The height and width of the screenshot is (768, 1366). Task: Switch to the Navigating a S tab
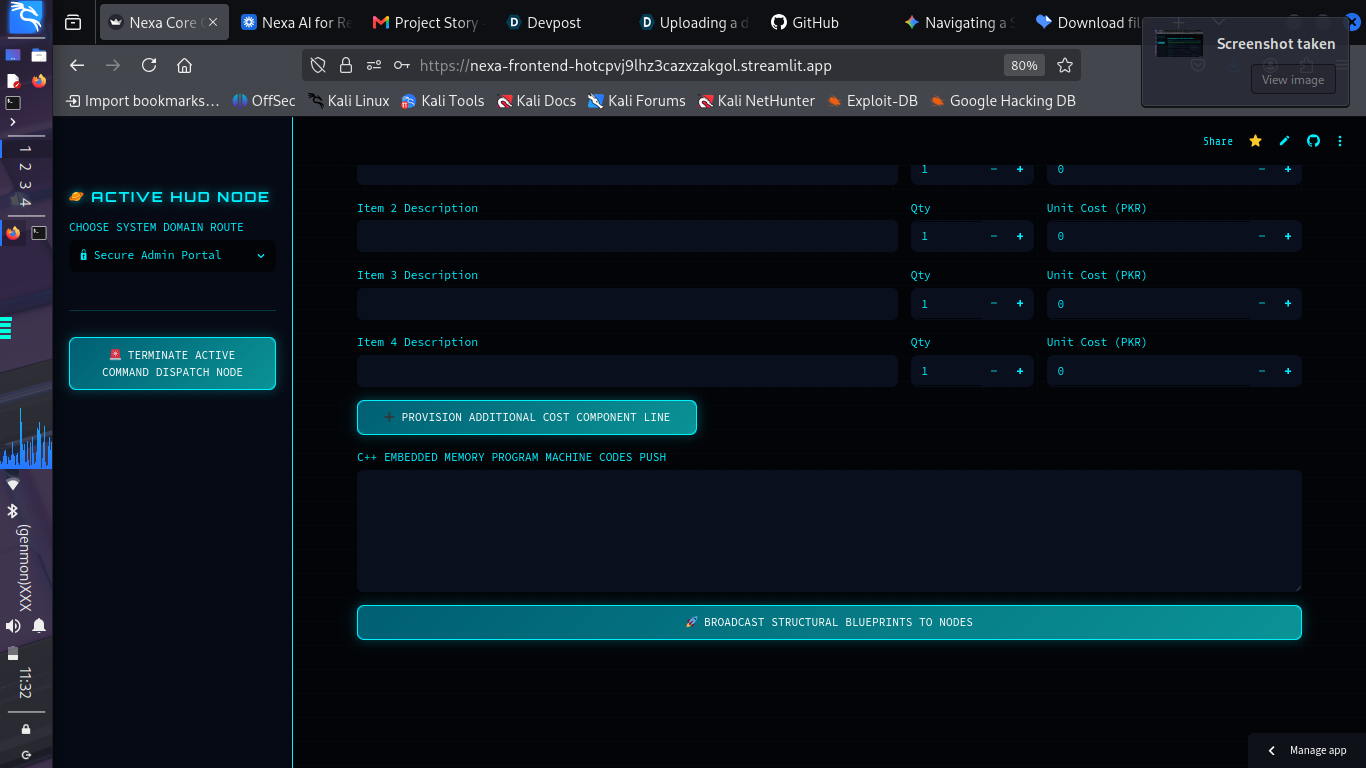pyautogui.click(x=959, y=22)
